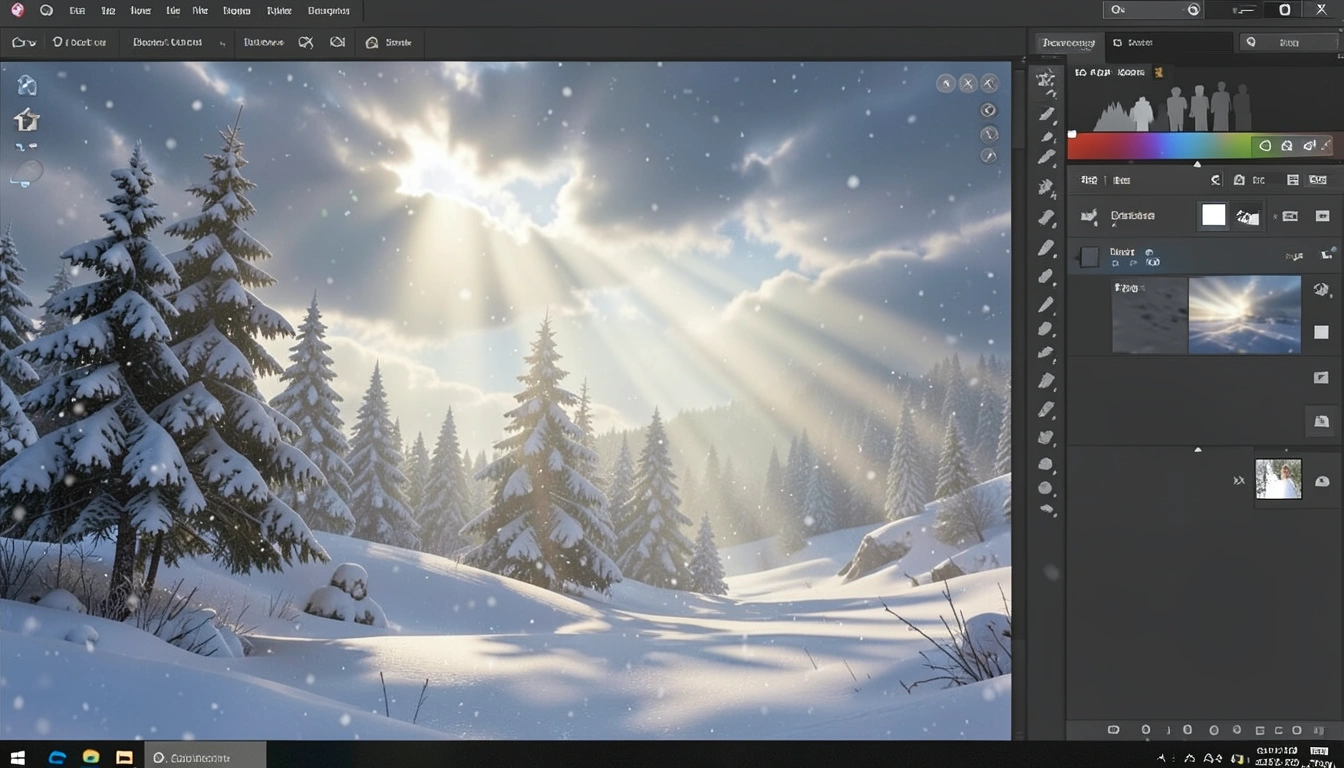Viewport: 1344px width, 768px height.
Task: Click the topmost tool in the vertical toolbar
Action: click(1046, 80)
